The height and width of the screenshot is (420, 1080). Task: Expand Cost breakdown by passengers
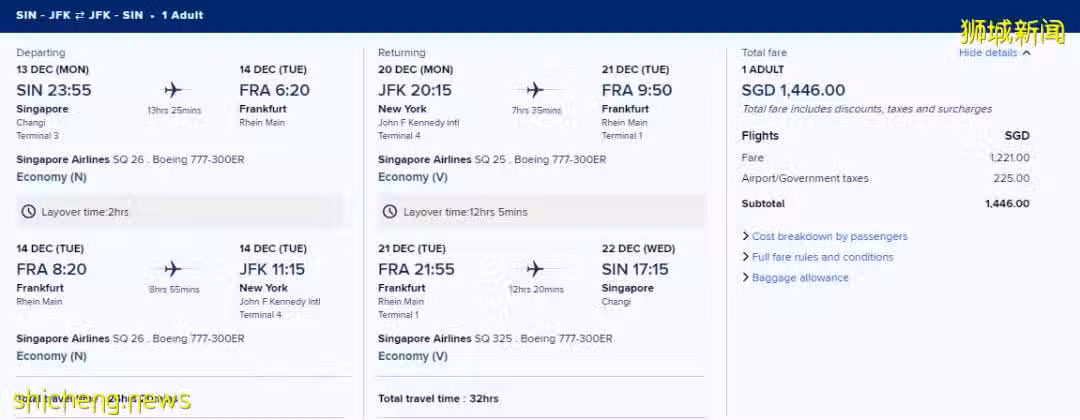(x=824, y=236)
